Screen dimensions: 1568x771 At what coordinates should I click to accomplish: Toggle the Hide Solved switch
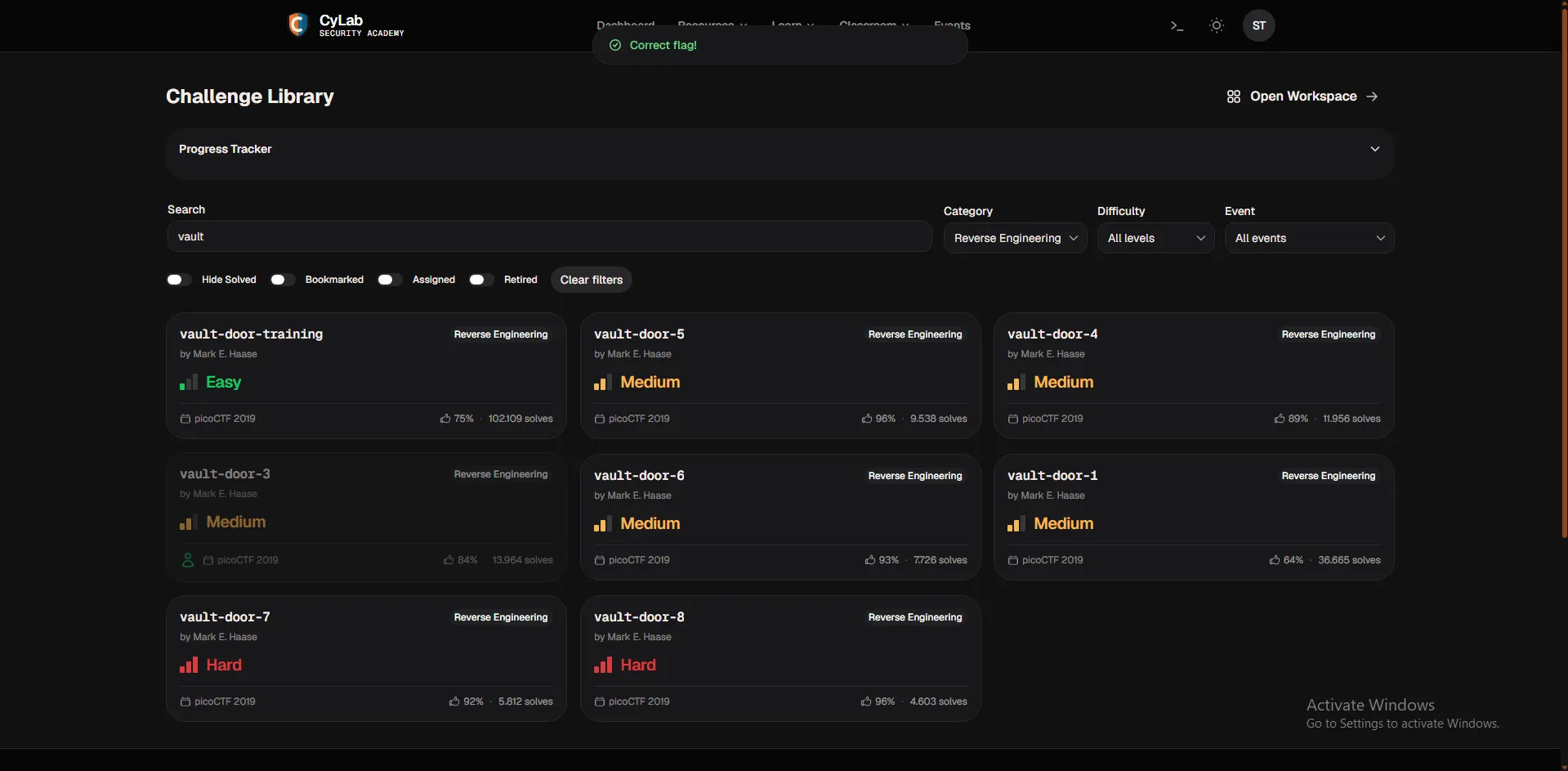tap(179, 280)
